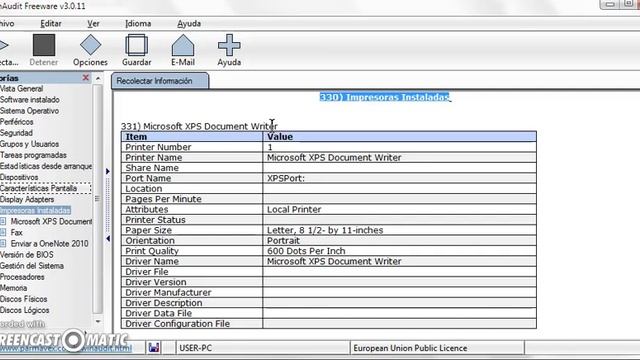Click the upper splitter arrow beside sidebar
This screenshot has width=640, height=360.
pyautogui.click(x=108, y=171)
